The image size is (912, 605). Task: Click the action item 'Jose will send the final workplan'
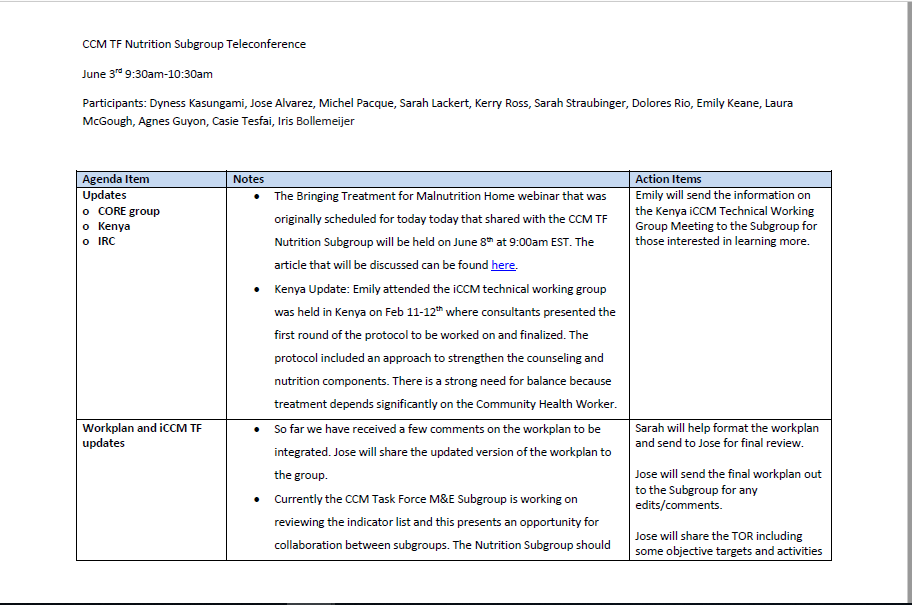(728, 490)
